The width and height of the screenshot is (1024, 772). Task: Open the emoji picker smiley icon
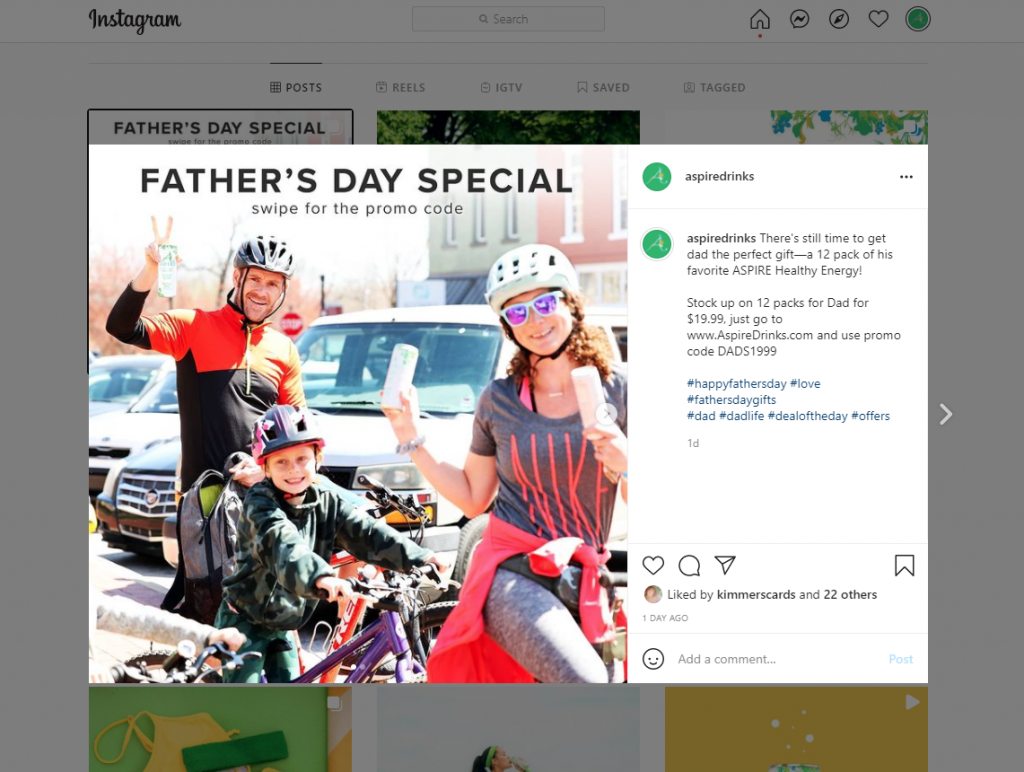tap(653, 658)
